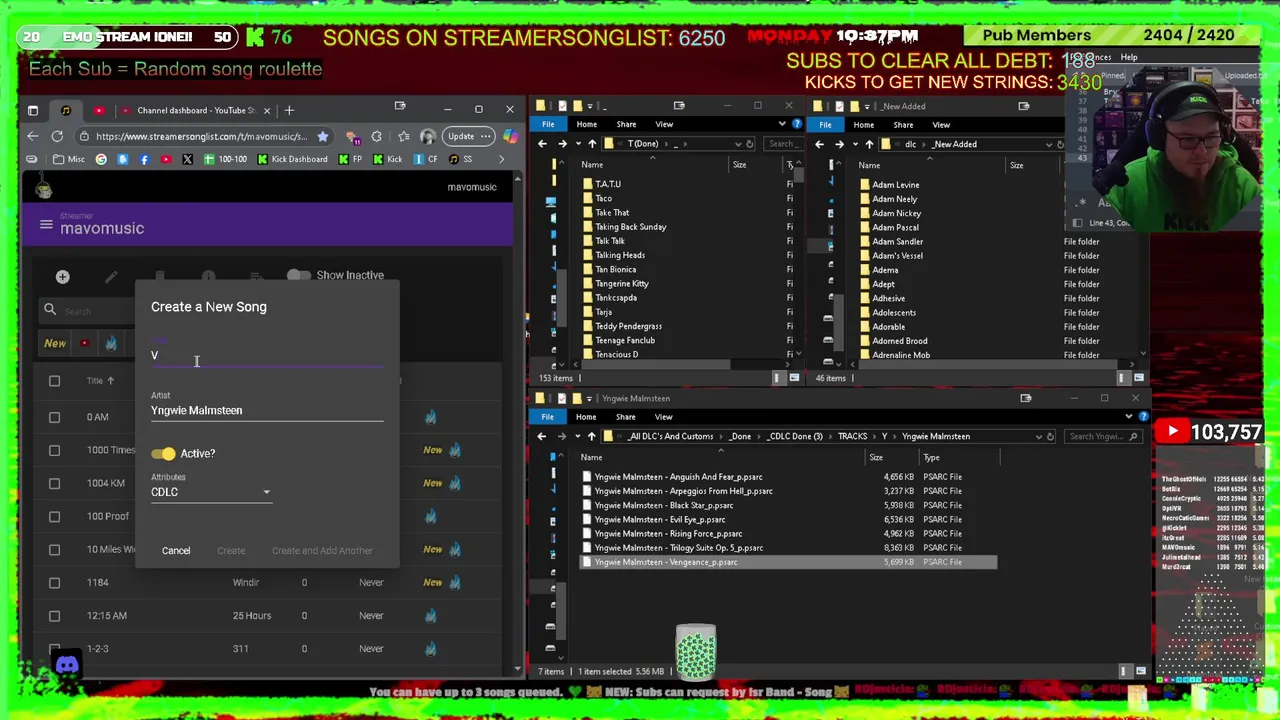Viewport: 1280px width, 720px height.
Task: Open the YouTube bookmark icon
Action: tap(165, 159)
